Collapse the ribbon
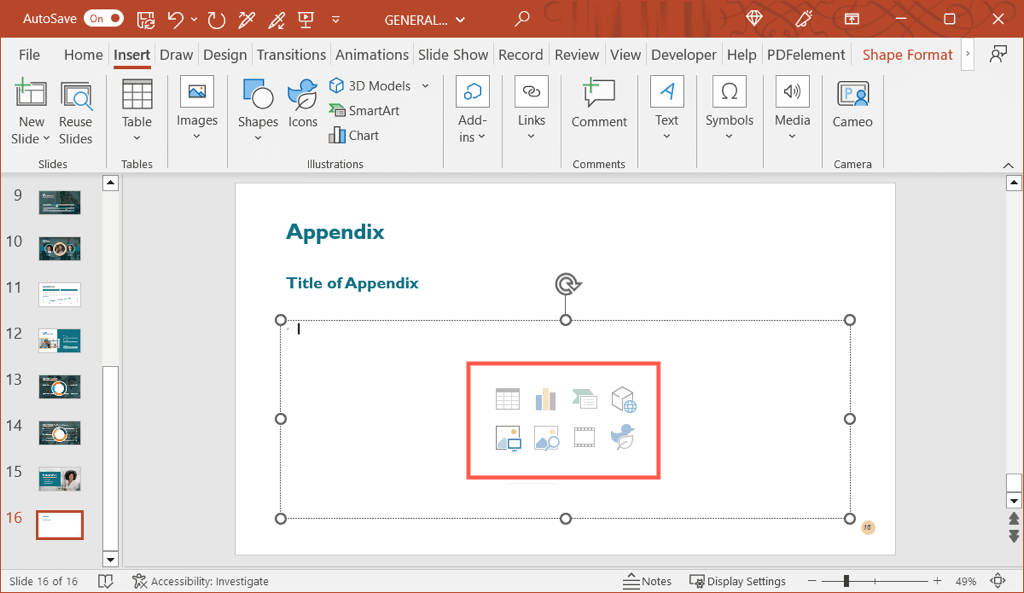This screenshot has height=593, width=1024. 1008,165
